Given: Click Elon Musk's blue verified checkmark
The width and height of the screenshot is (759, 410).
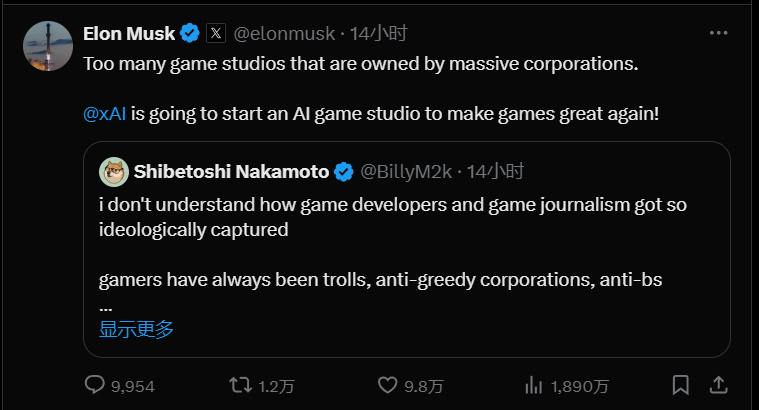Looking at the screenshot, I should pos(190,33).
